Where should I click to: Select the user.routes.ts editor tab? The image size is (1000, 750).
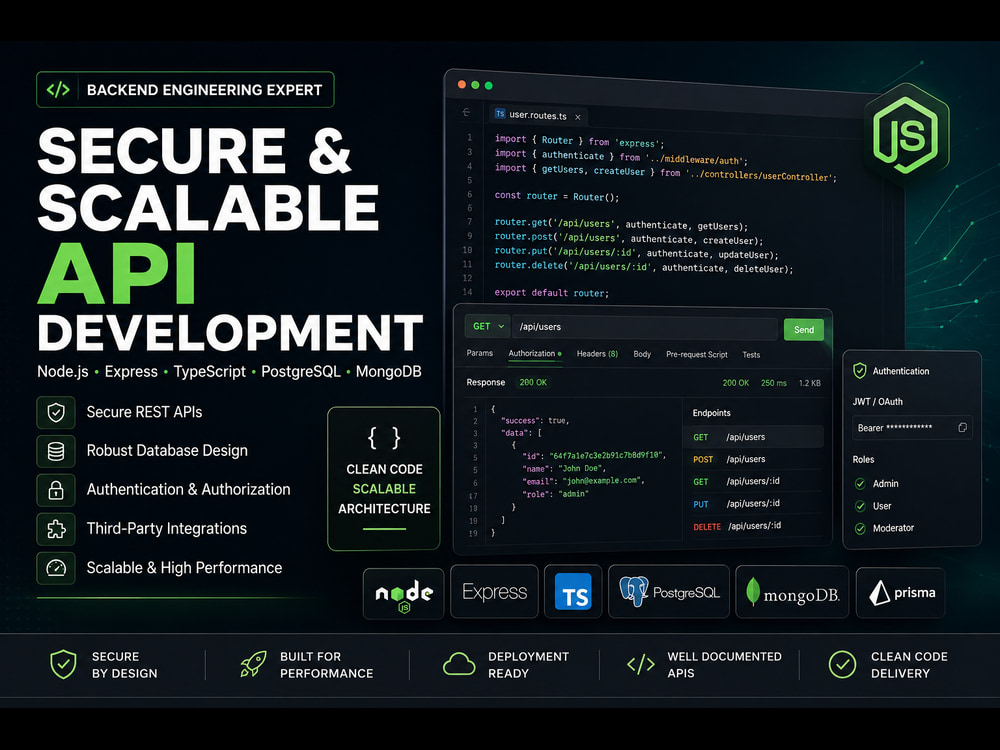click(x=537, y=115)
